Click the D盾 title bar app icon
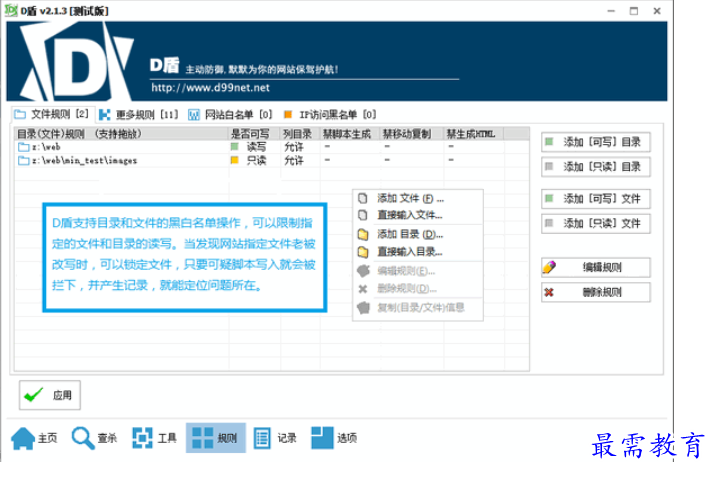Screen dimensions: 713x477 (x=11, y=10)
